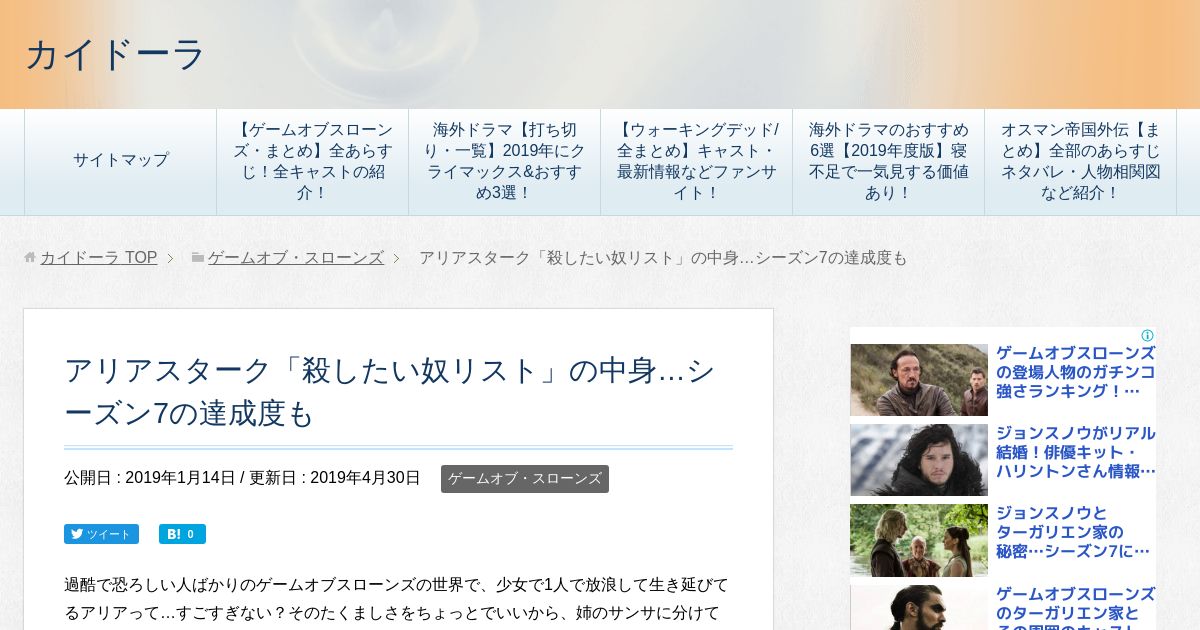Screen dimensions: 1200x630
Task: Open ジョンスノウがリアル結婚 link
Action: [x=1075, y=452]
